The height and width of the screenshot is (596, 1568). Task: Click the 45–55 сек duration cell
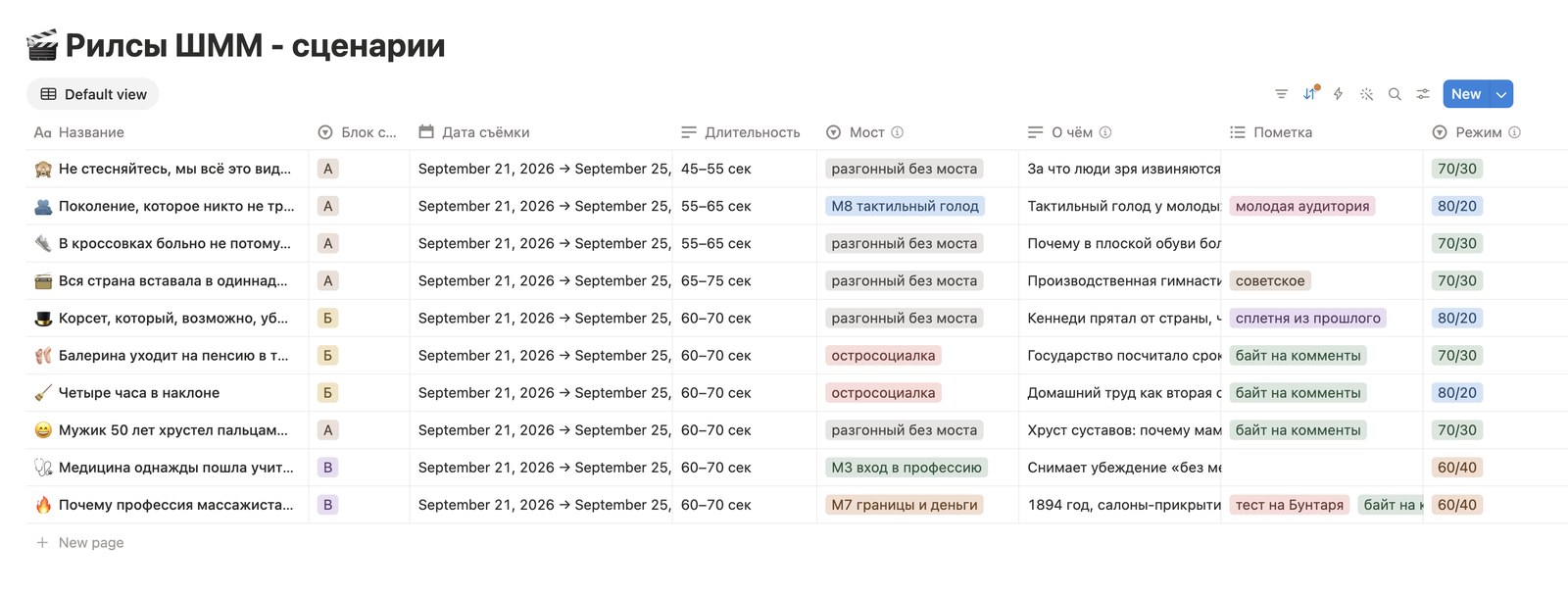coord(744,169)
